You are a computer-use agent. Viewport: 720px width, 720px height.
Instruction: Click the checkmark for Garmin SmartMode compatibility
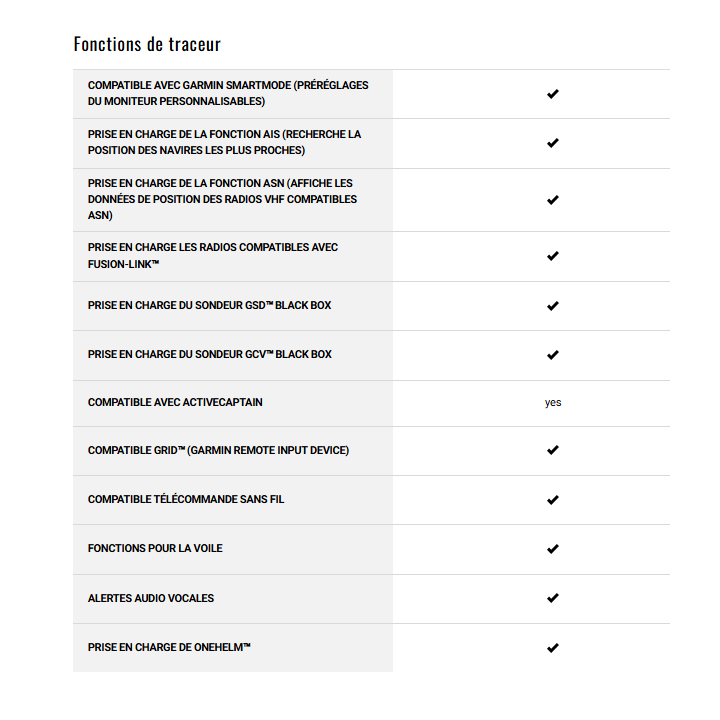pyautogui.click(x=552, y=94)
